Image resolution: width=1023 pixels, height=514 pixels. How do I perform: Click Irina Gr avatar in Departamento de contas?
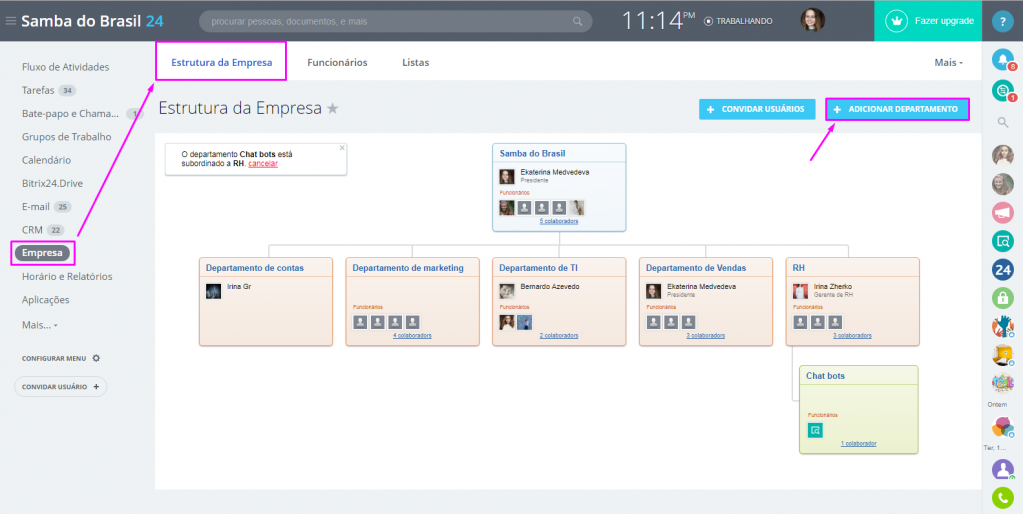[213, 291]
